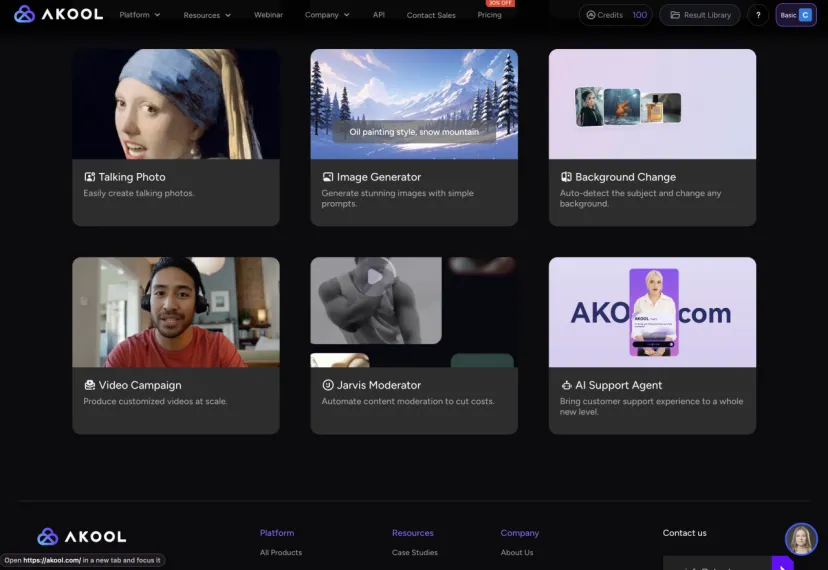Viewport: 828px width, 570px height.
Task: Open the About Us footer link
Action: (x=517, y=553)
